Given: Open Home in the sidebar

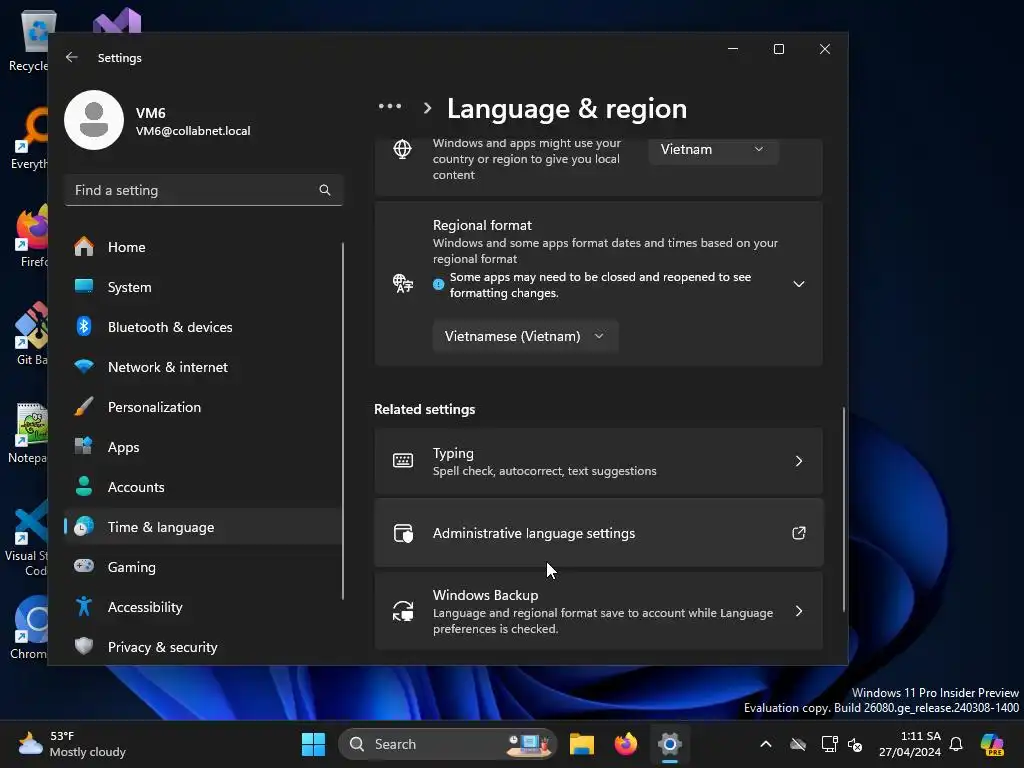Looking at the screenshot, I should (203, 247).
